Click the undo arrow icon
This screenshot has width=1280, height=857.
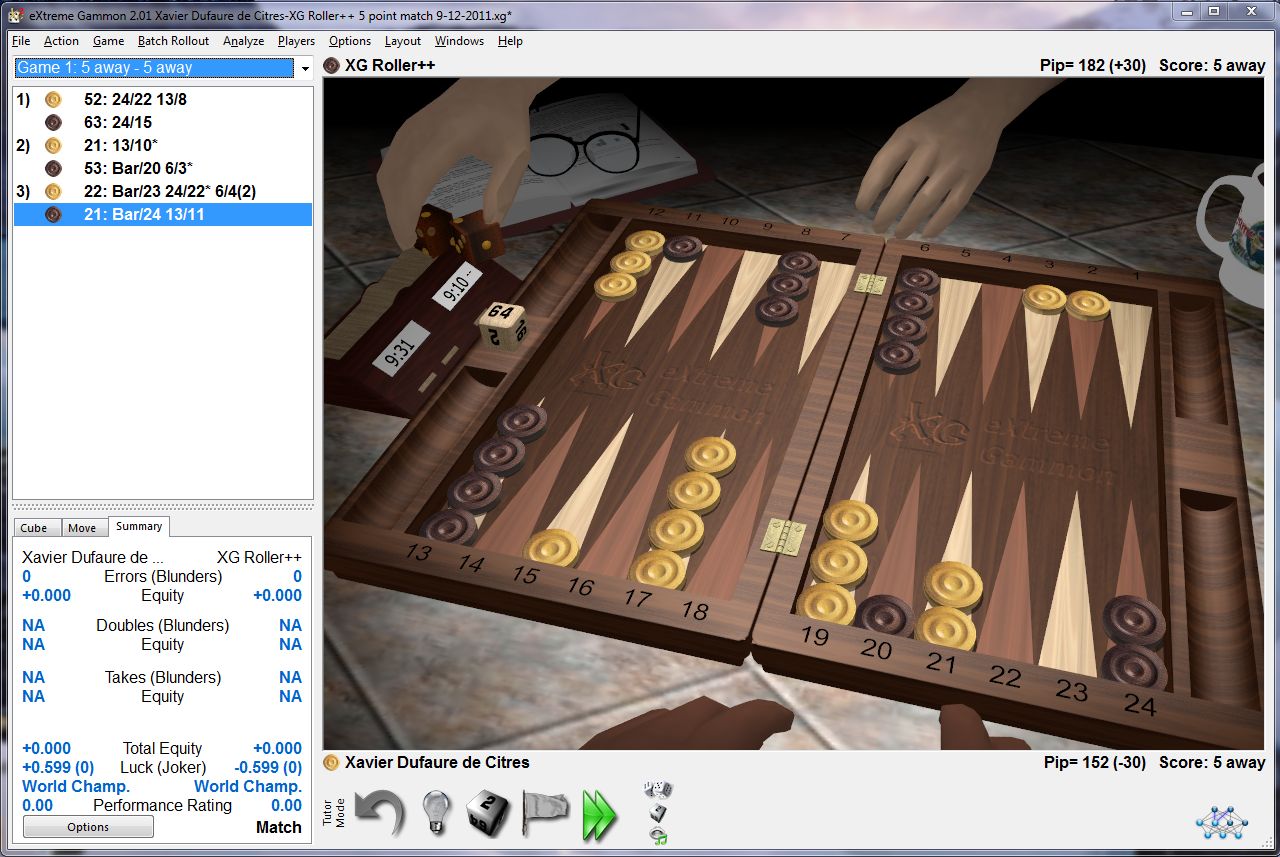click(381, 811)
